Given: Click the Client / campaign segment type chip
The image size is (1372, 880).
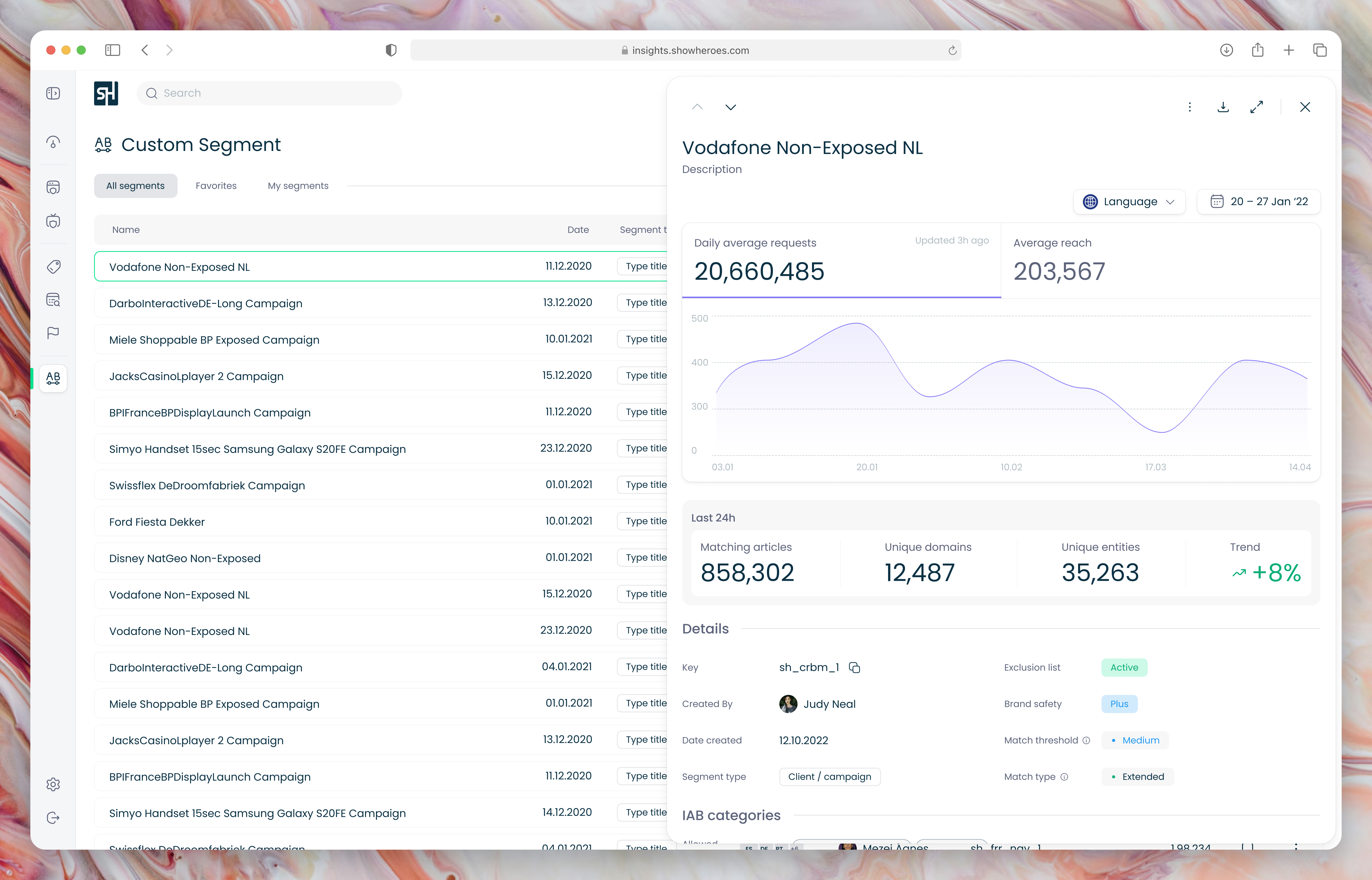Looking at the screenshot, I should tap(830, 777).
